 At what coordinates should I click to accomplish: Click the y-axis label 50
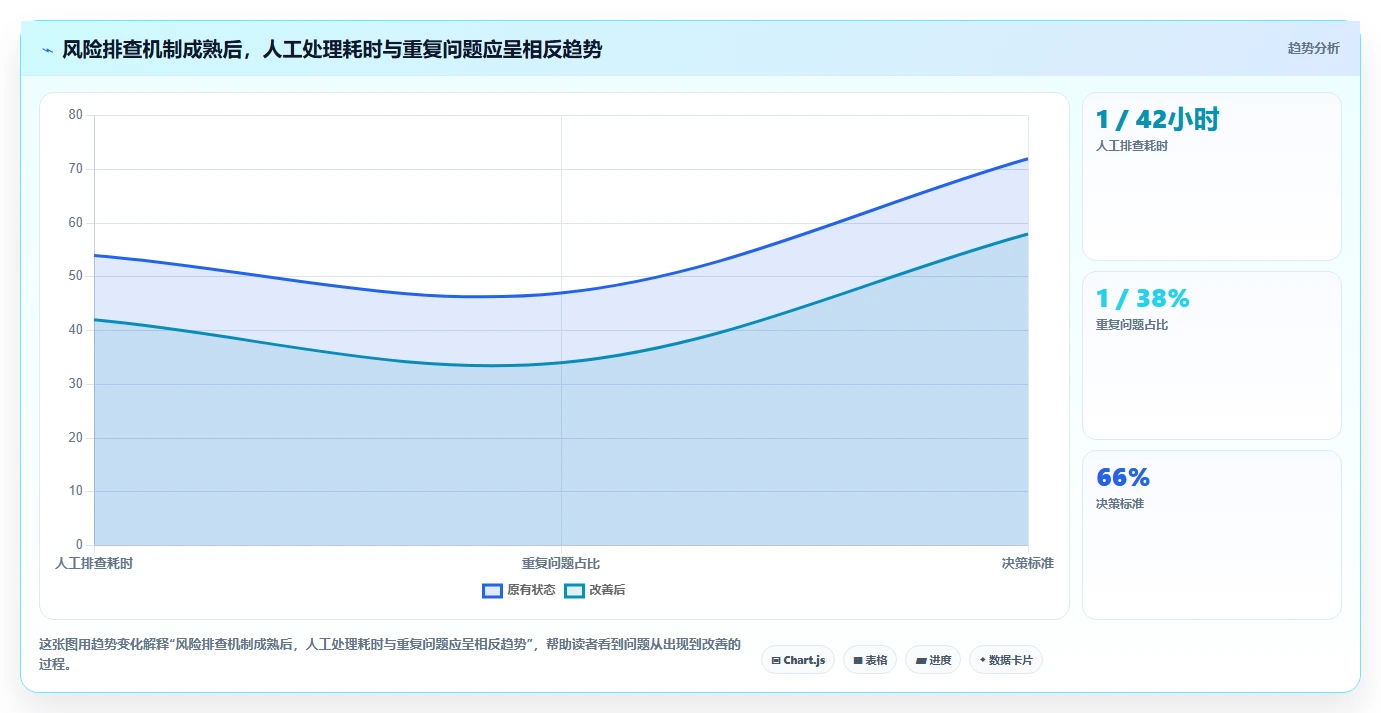76,276
